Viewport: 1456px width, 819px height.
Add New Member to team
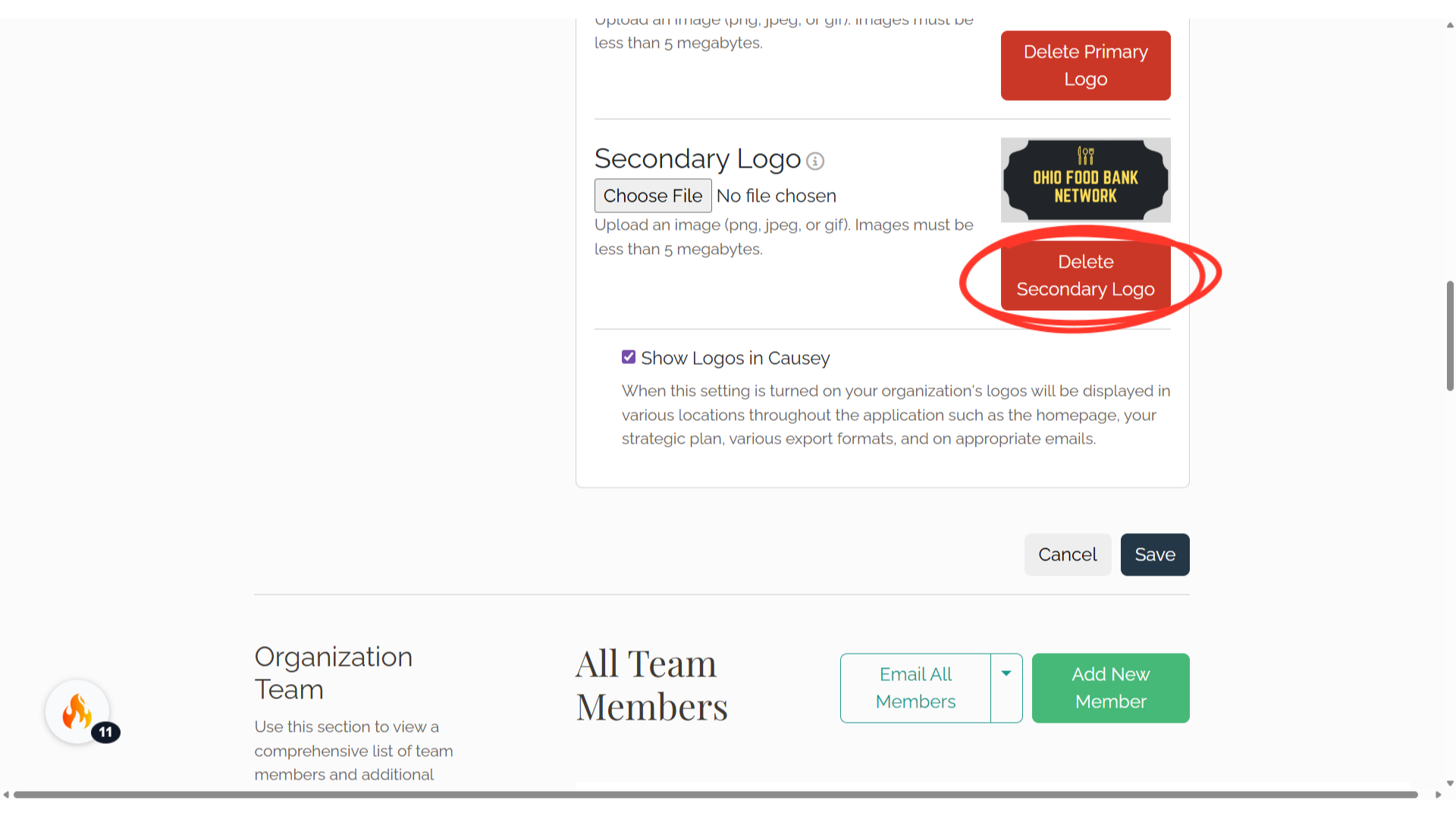tap(1110, 688)
